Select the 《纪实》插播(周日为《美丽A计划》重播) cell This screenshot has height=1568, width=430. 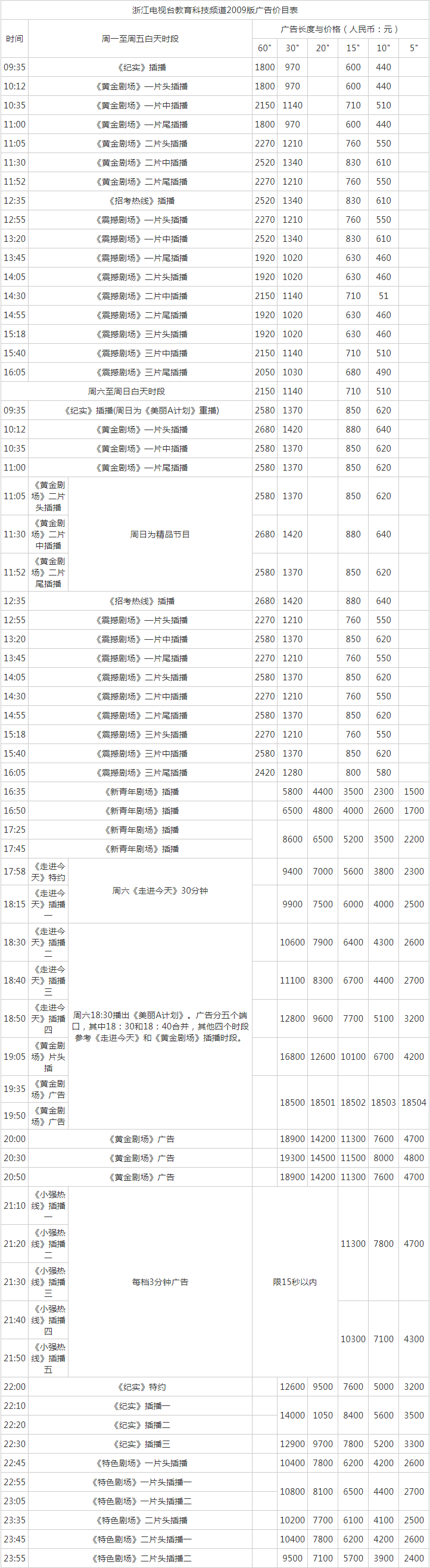coord(141,410)
